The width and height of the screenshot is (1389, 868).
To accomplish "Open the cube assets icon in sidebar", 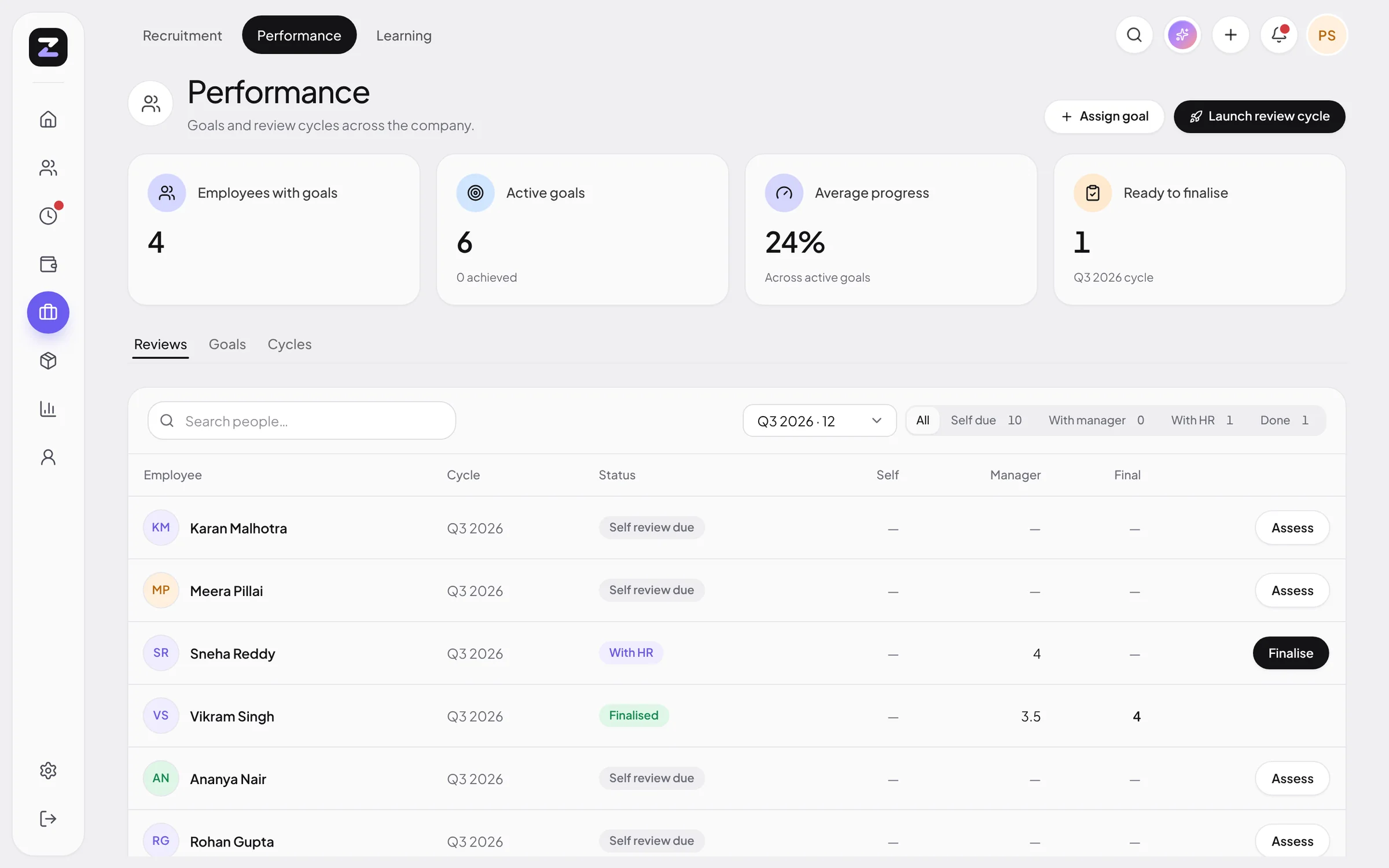I will (x=48, y=361).
